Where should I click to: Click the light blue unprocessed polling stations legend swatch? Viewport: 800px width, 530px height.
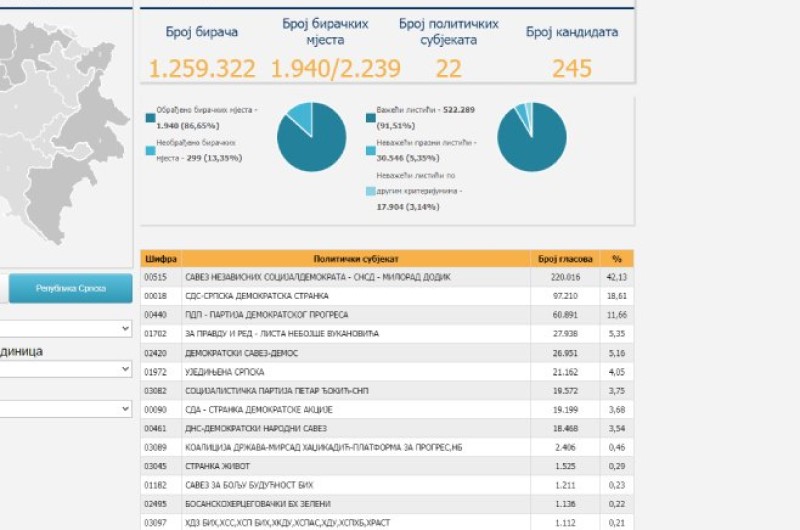pos(150,150)
